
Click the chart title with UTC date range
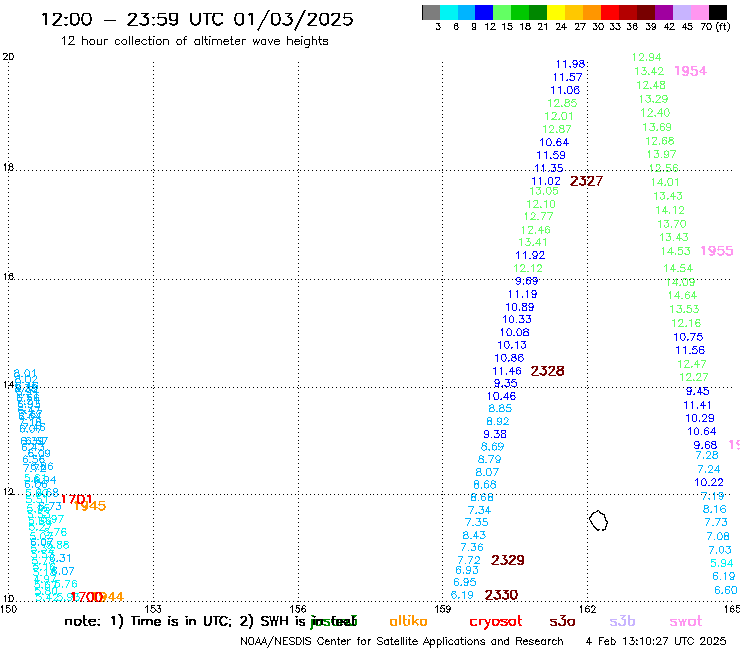(x=197, y=19)
